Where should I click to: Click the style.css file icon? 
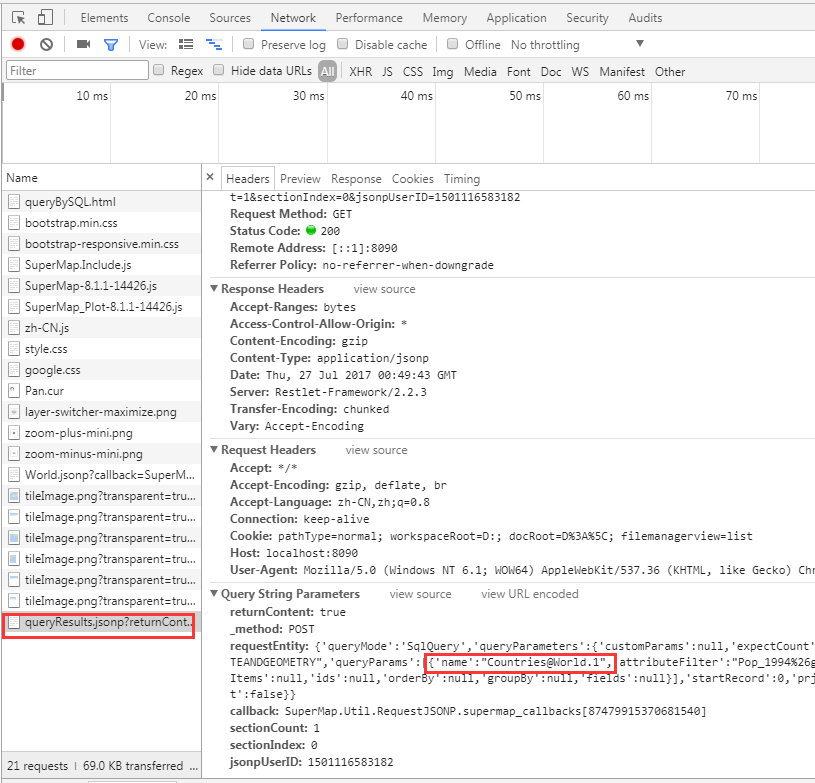coord(14,349)
